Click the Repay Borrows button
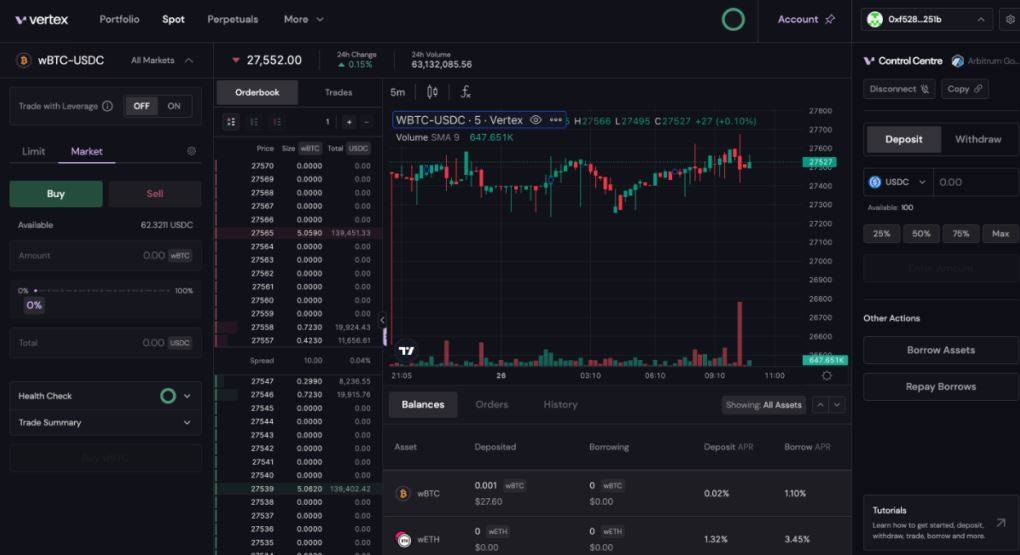The image size is (1020, 555). coord(941,386)
